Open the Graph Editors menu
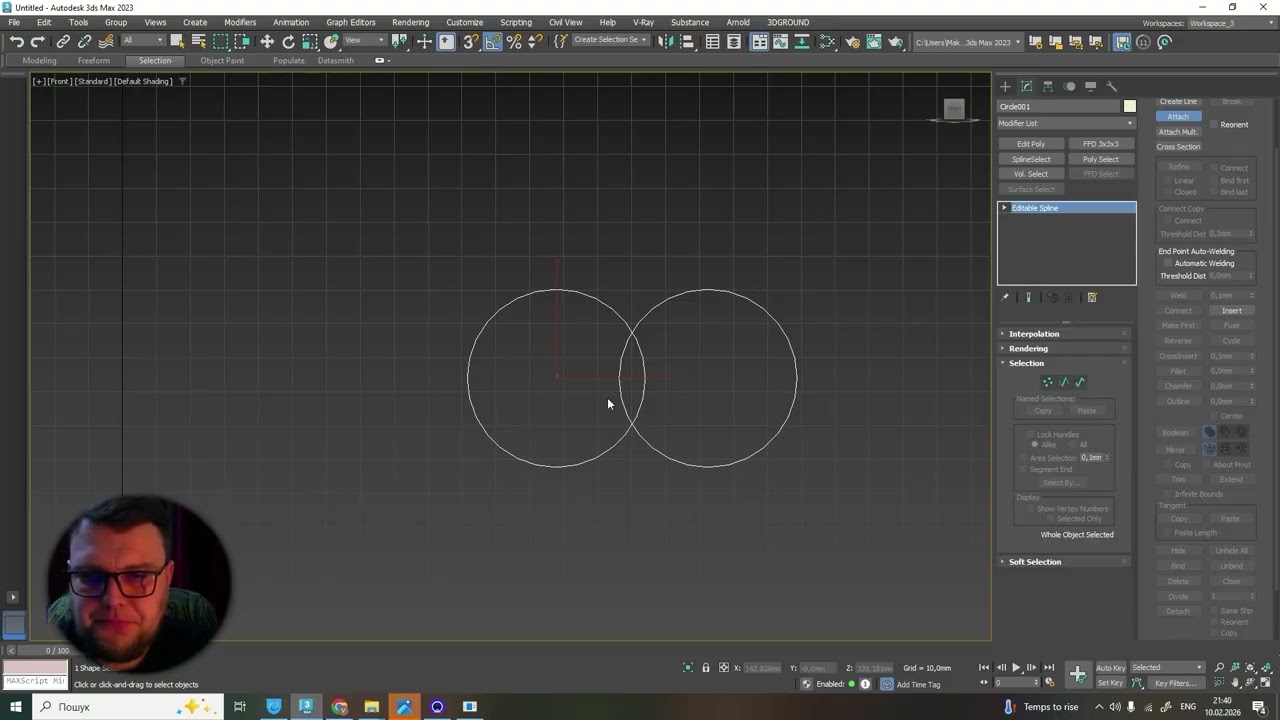Screen dimensions: 1280x720 351,22
